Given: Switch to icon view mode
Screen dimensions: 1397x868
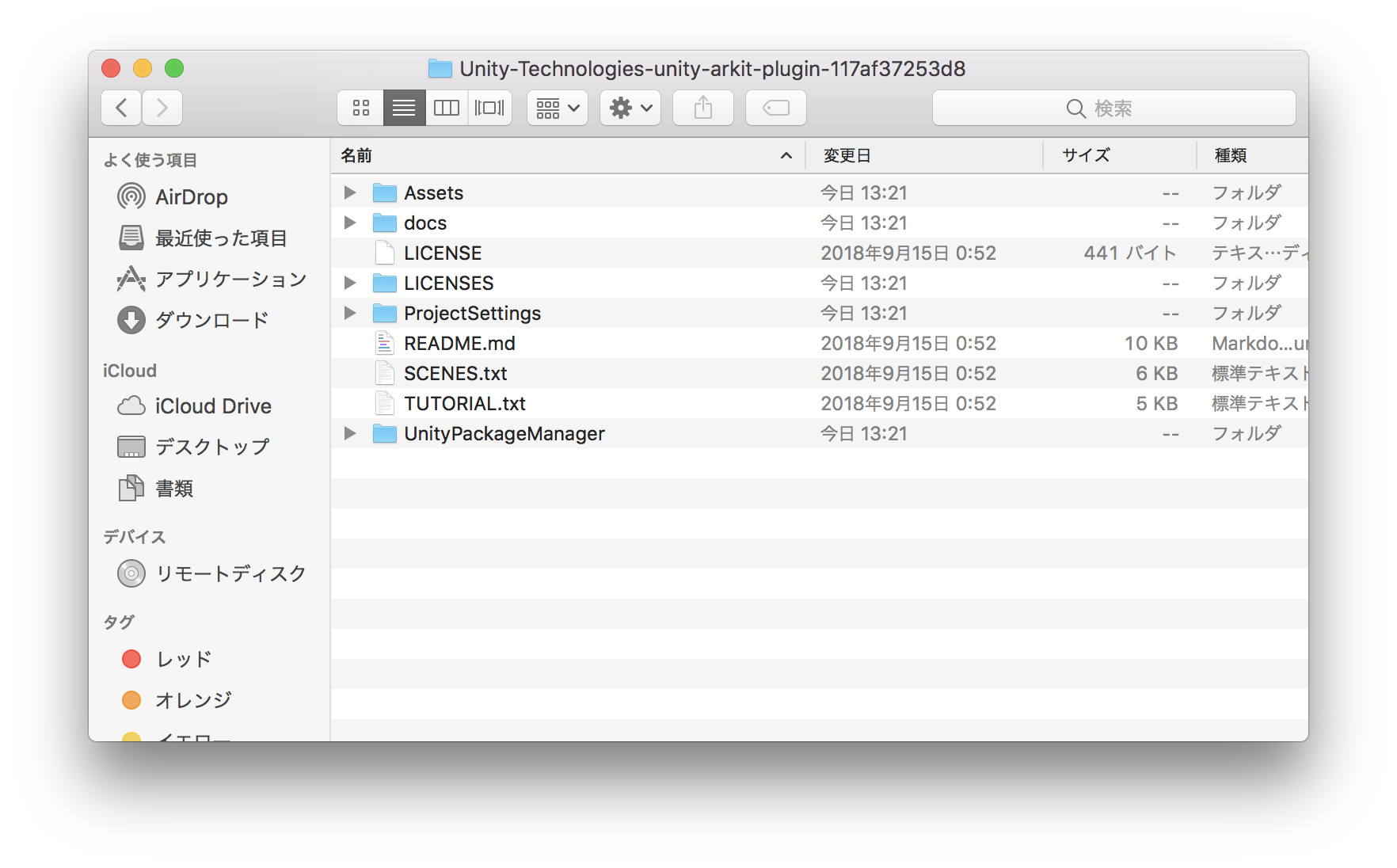Looking at the screenshot, I should pyautogui.click(x=361, y=108).
